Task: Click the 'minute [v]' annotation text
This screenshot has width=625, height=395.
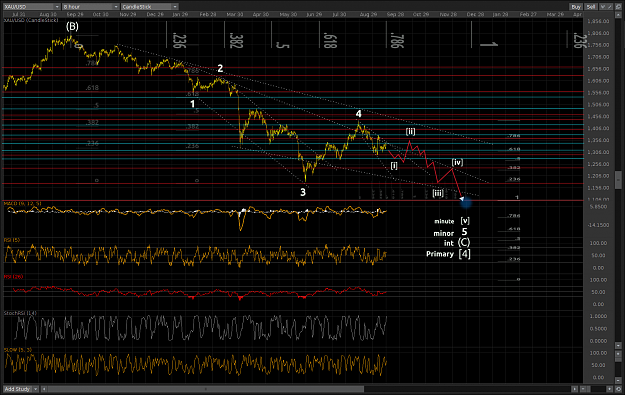Action: tap(452, 221)
